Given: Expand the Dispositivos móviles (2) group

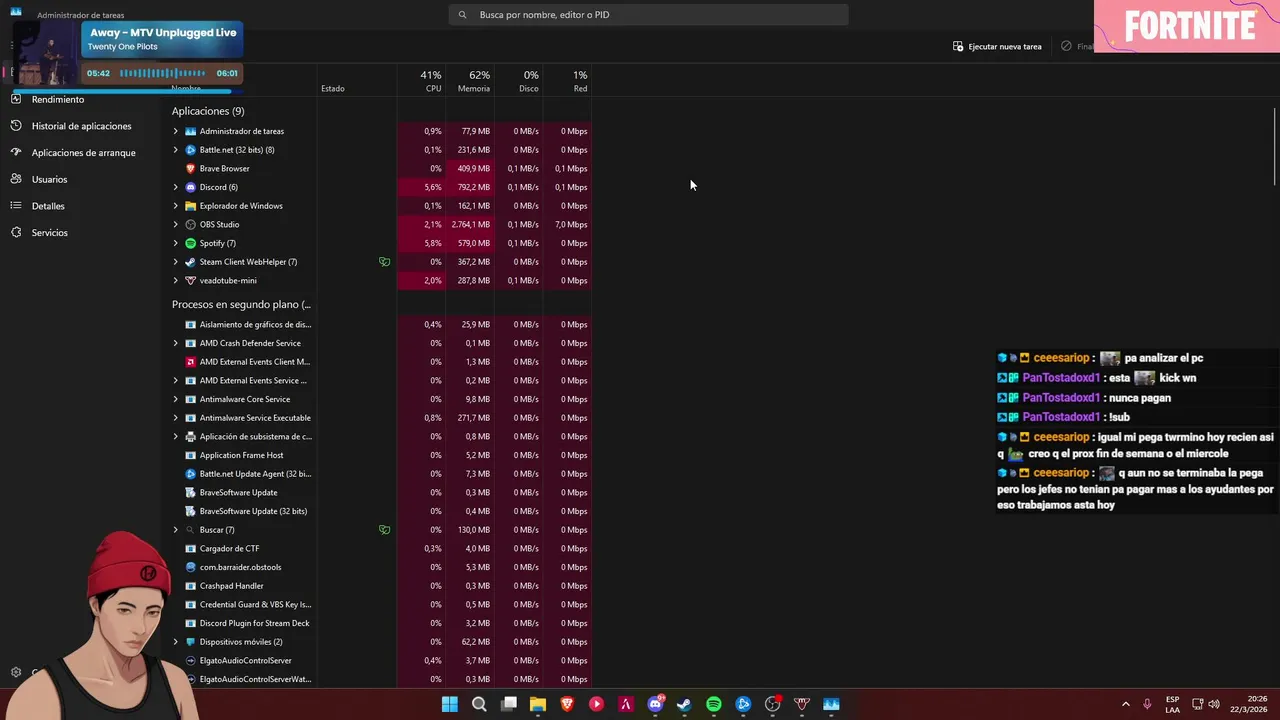Looking at the screenshot, I should tap(175, 642).
